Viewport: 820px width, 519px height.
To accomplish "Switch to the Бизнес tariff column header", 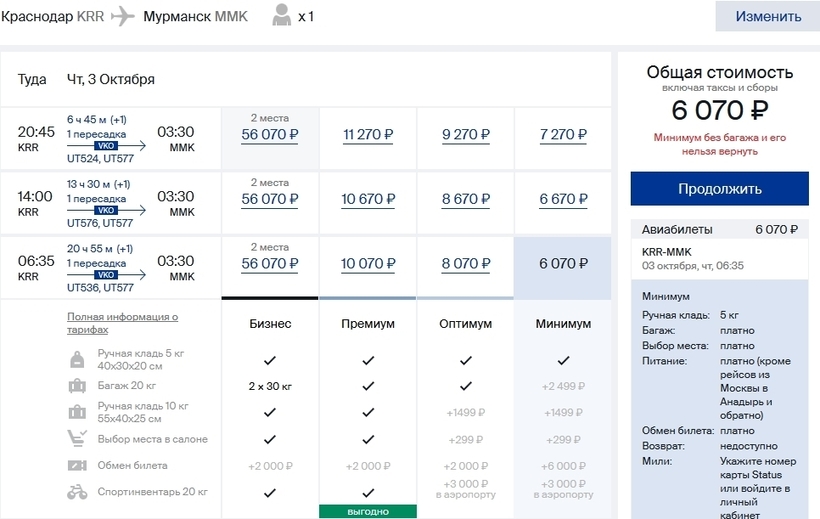I will point(270,324).
